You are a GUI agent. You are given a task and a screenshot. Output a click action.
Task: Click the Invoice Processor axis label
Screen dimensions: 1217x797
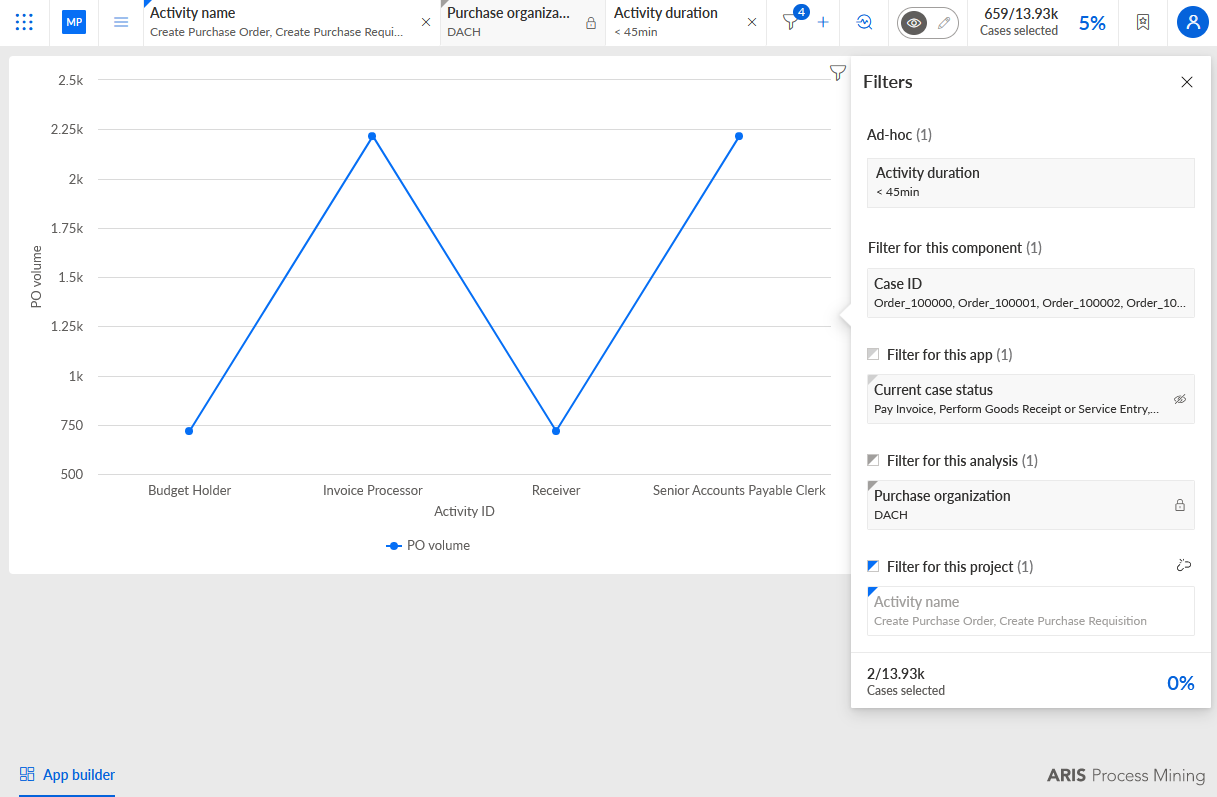click(373, 490)
